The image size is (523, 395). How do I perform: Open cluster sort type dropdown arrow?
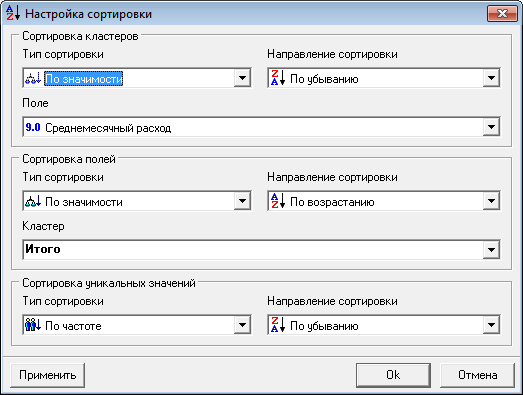click(242, 78)
